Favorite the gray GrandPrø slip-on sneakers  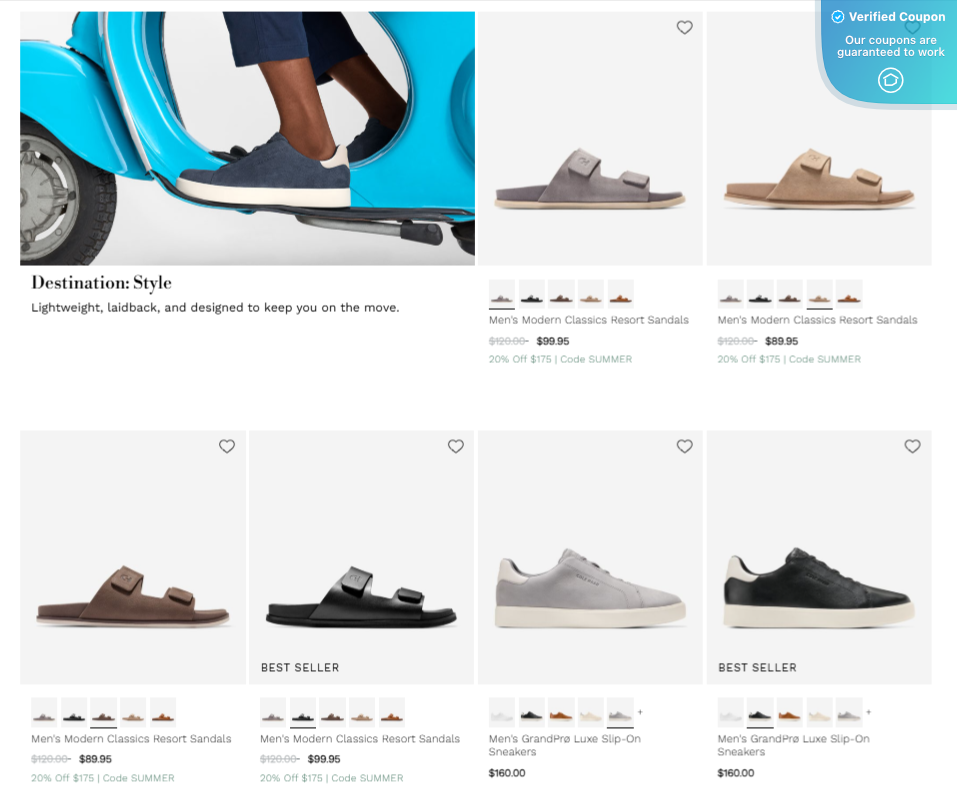[684, 447]
